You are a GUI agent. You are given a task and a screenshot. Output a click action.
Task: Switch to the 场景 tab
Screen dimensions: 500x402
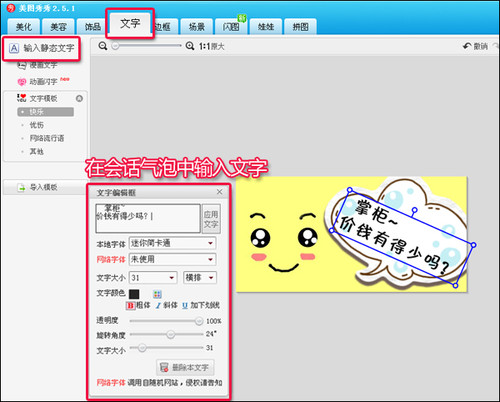tap(197, 27)
